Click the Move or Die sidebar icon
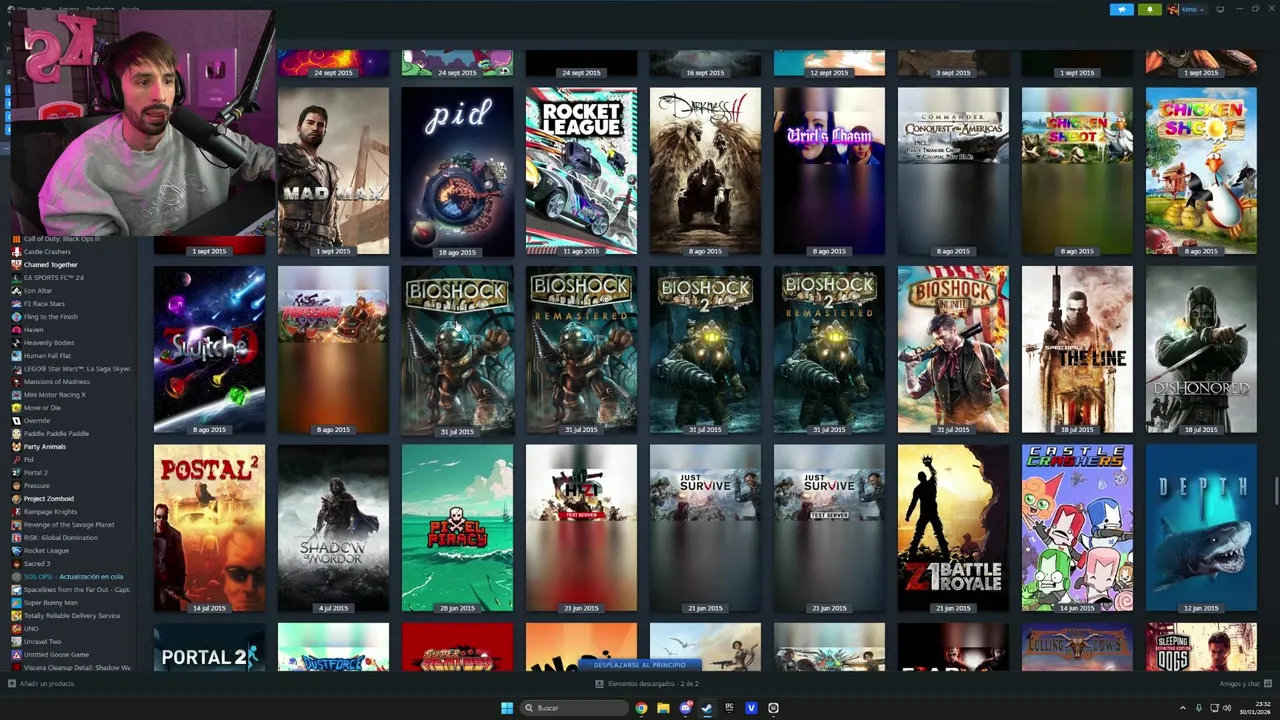 [16, 408]
